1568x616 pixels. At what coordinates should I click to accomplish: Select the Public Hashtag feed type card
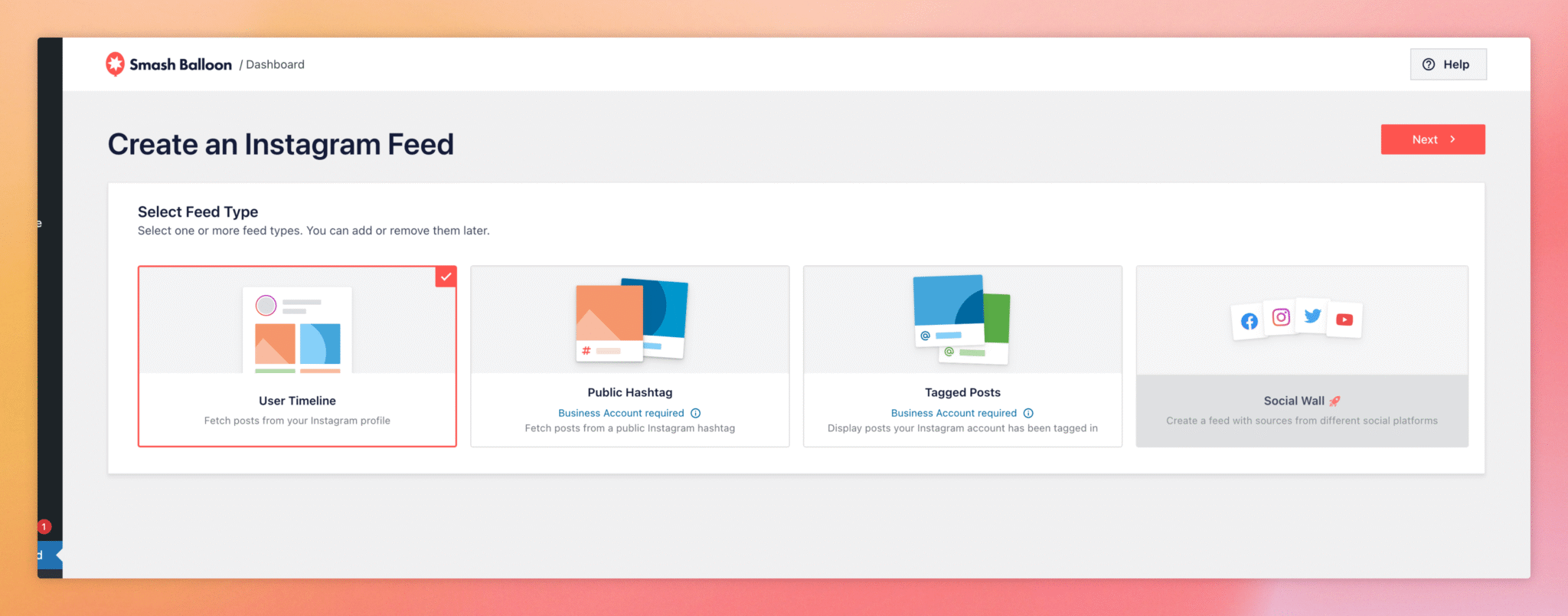pyautogui.click(x=629, y=356)
